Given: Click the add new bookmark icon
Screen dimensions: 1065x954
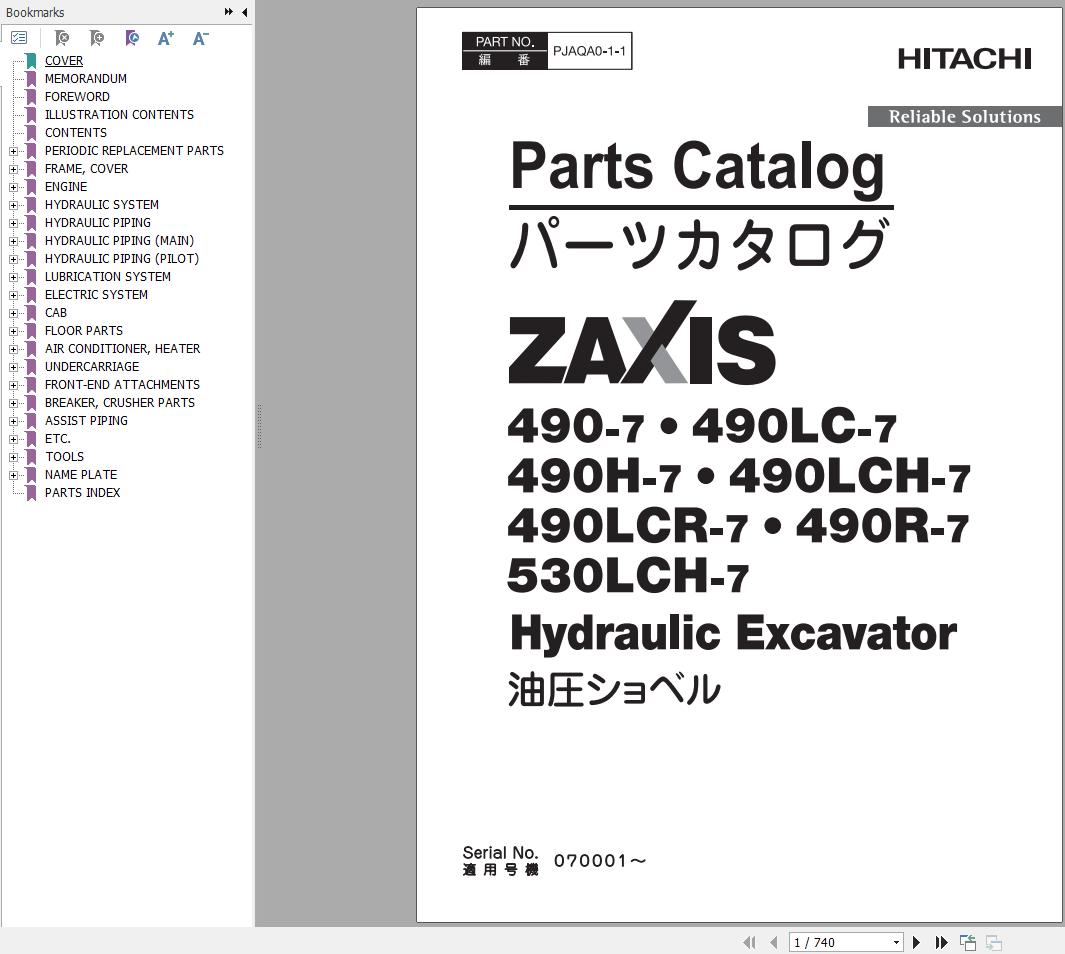Looking at the screenshot, I should coord(97,38).
